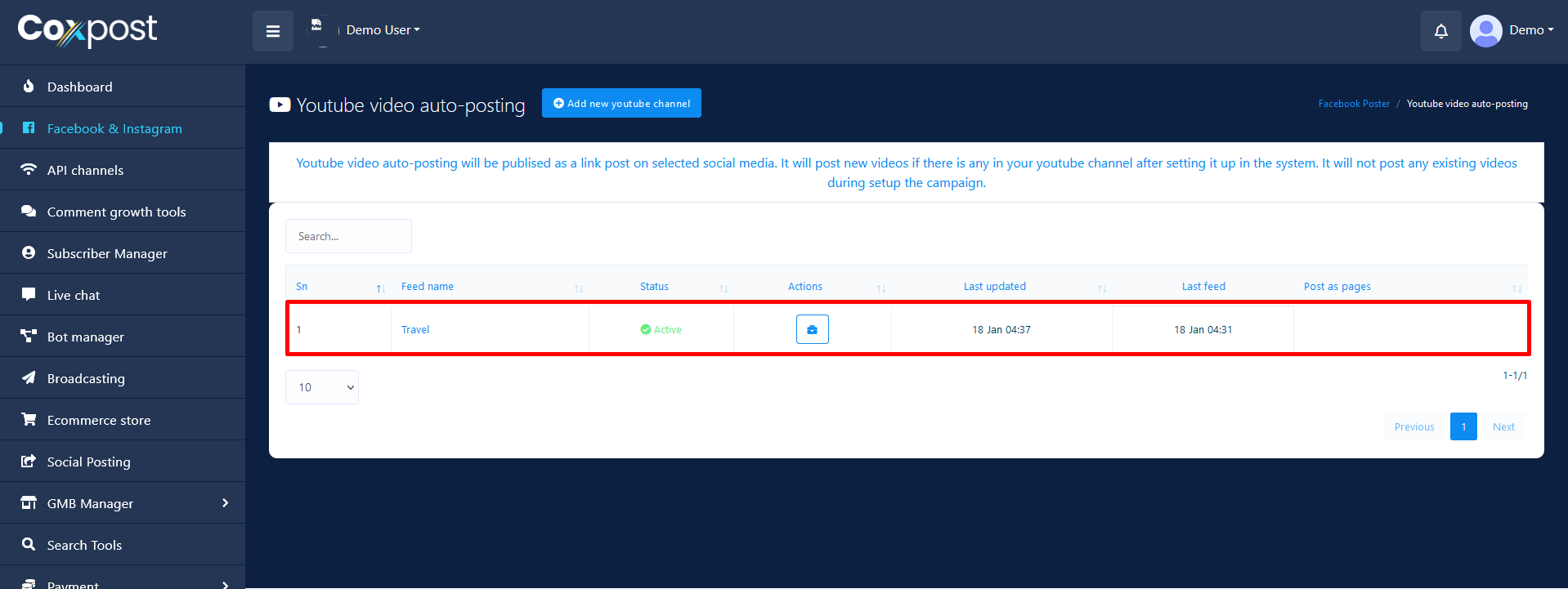
Task: Click Add new youtube channel button
Action: (621, 103)
